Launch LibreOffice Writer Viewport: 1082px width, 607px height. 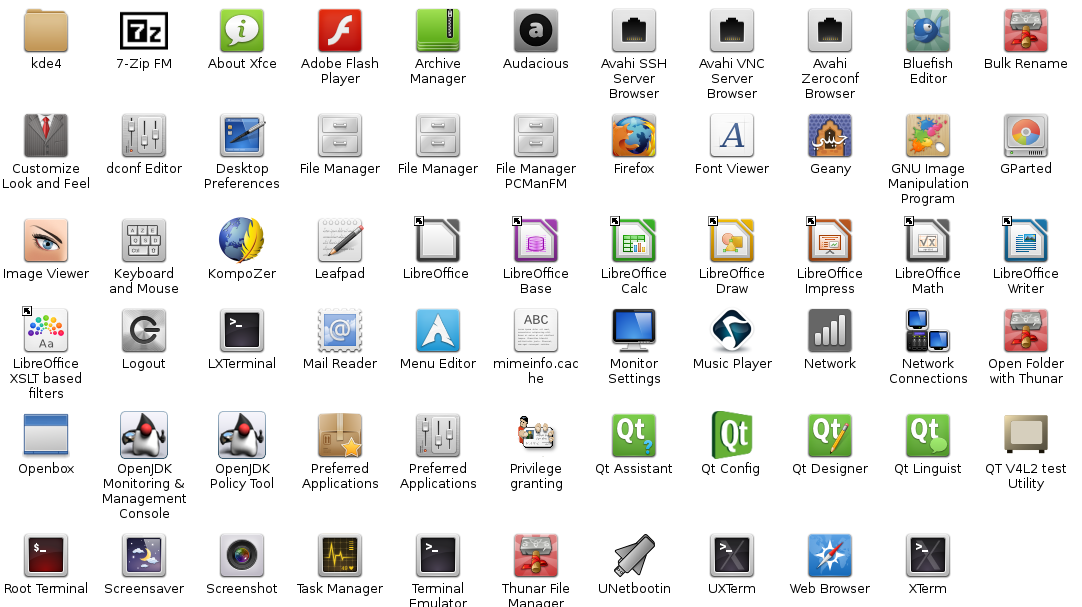click(x=1025, y=241)
